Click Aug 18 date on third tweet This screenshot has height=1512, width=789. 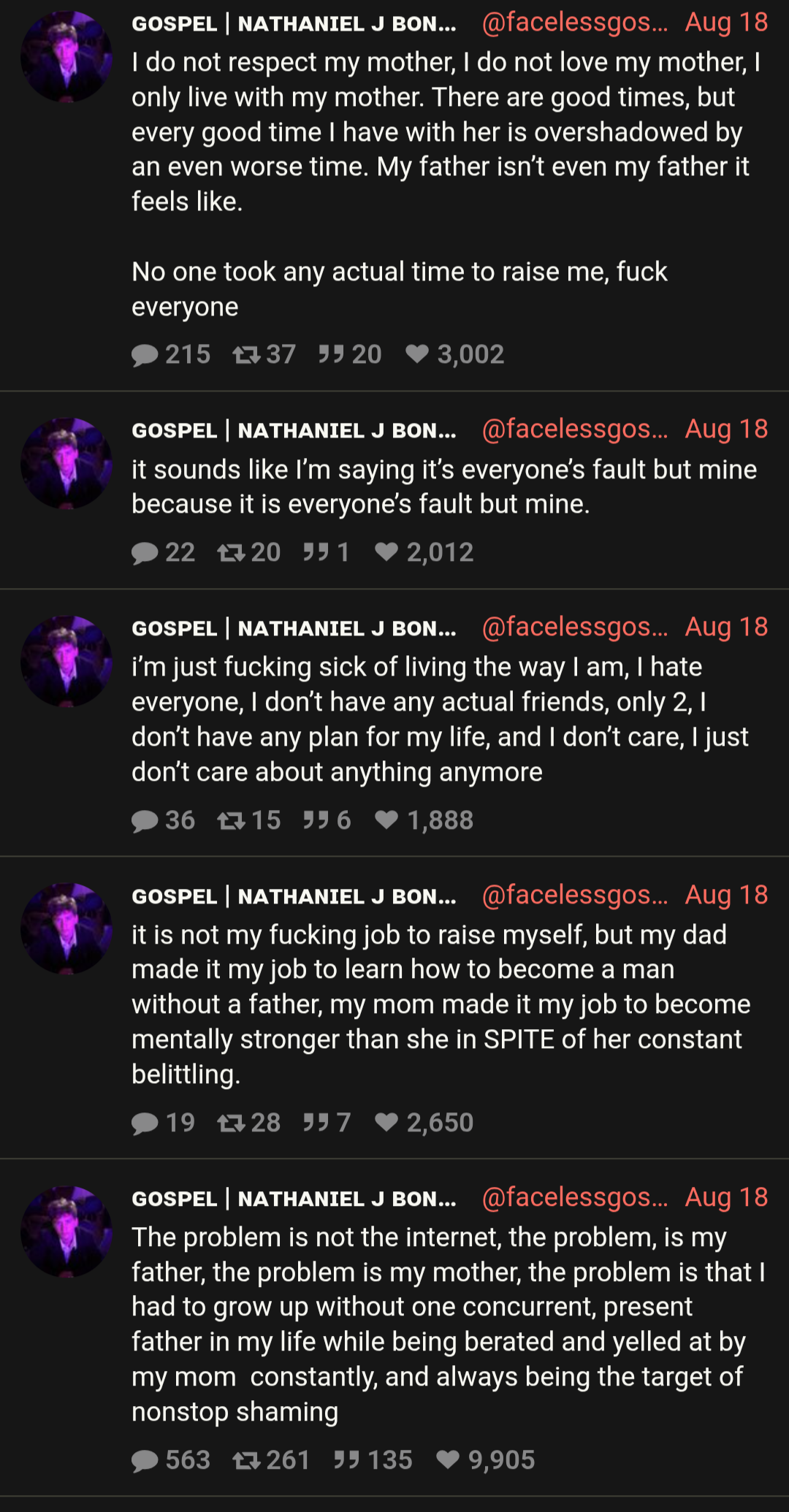click(x=726, y=627)
